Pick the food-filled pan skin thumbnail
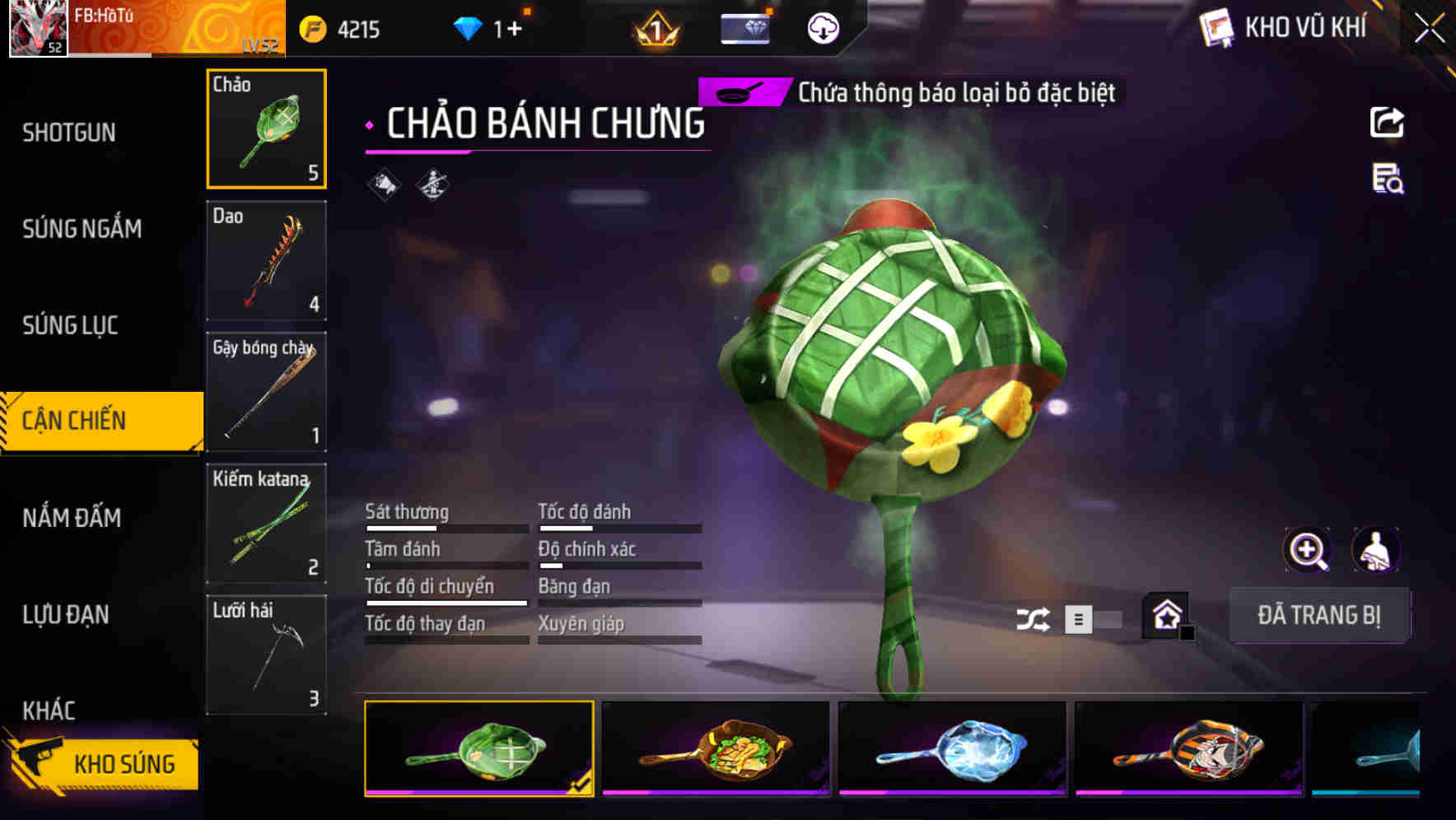The width and height of the screenshot is (1456, 820). click(716, 749)
